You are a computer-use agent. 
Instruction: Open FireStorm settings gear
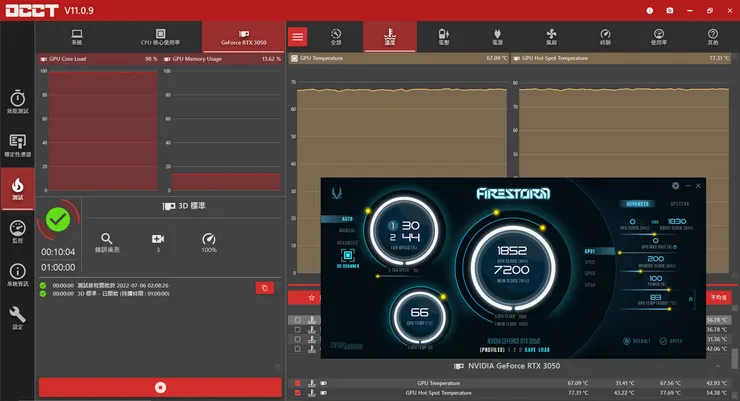(x=675, y=186)
